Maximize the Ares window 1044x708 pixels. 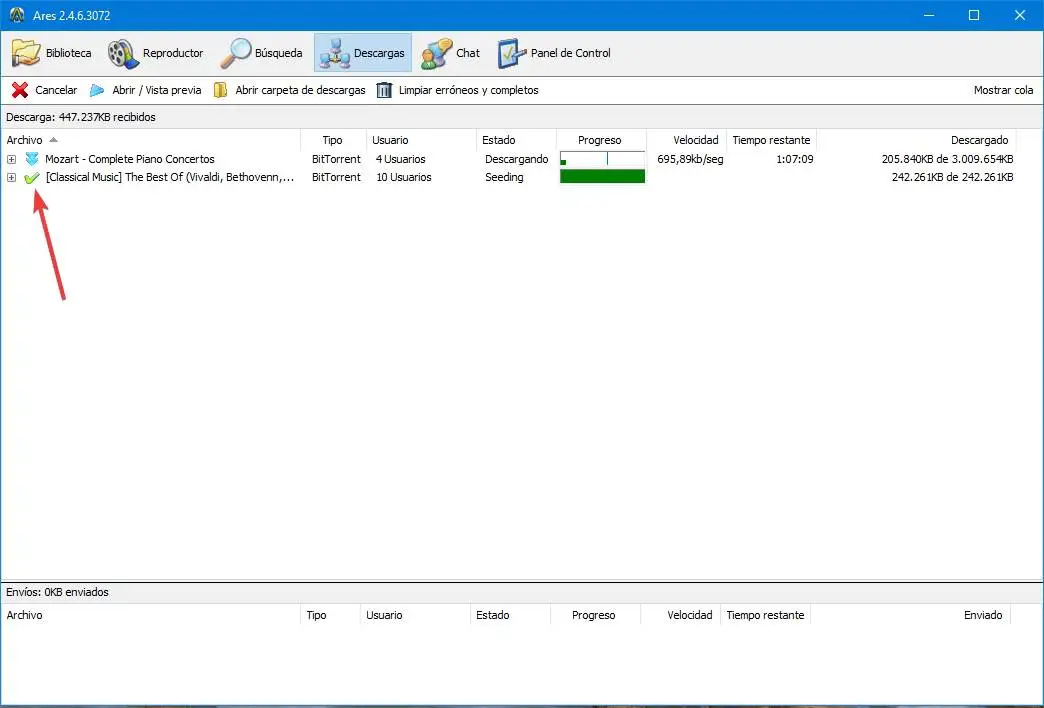point(973,15)
